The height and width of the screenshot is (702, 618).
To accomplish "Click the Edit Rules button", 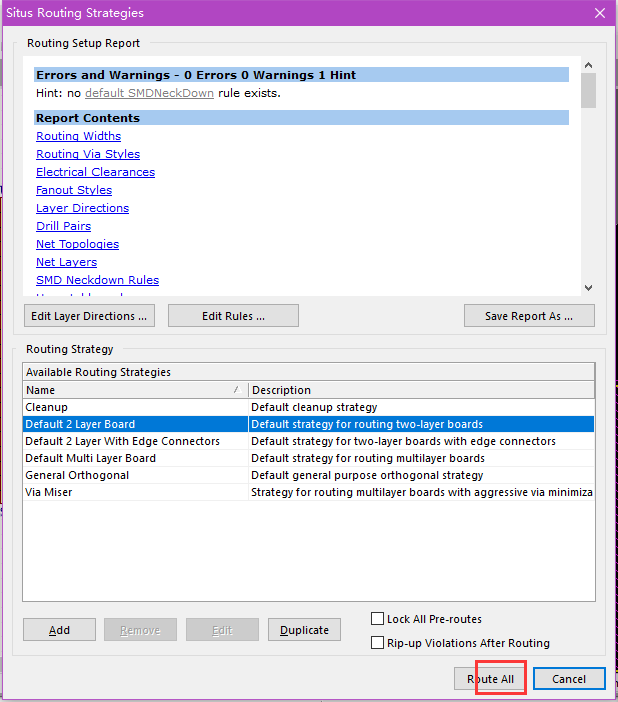I will pyautogui.click(x=233, y=316).
